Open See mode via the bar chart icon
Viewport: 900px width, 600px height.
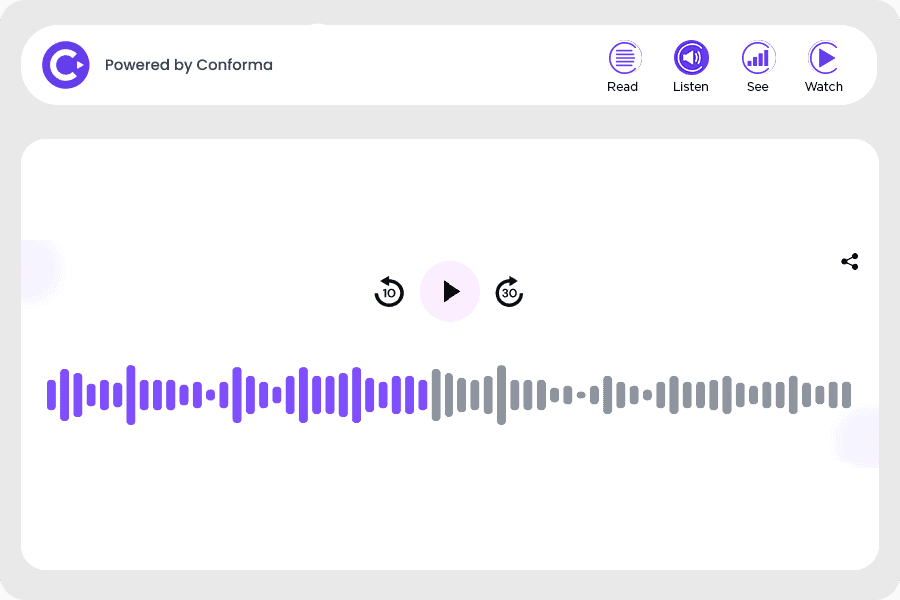pyautogui.click(x=757, y=57)
